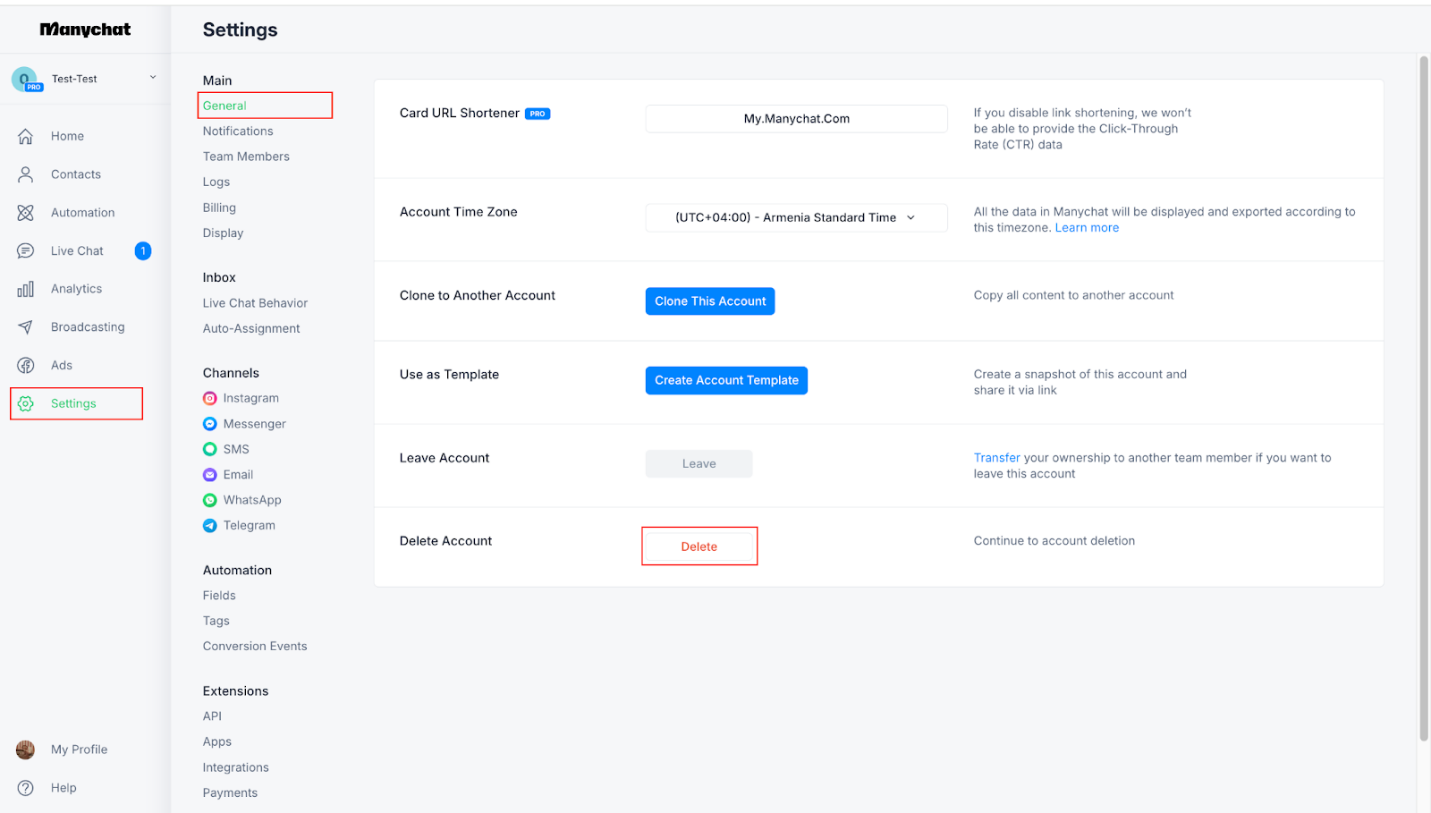Expand the Account Time Zone dropdown

796,218
